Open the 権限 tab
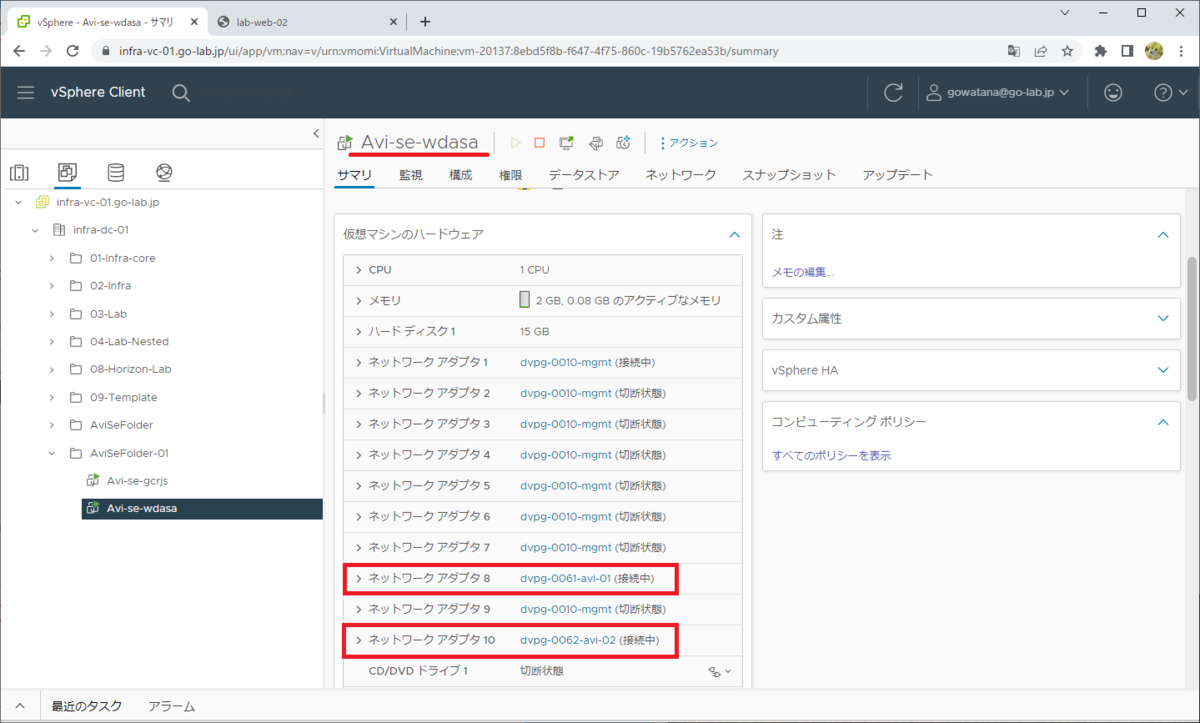This screenshot has width=1200, height=723. [511, 175]
